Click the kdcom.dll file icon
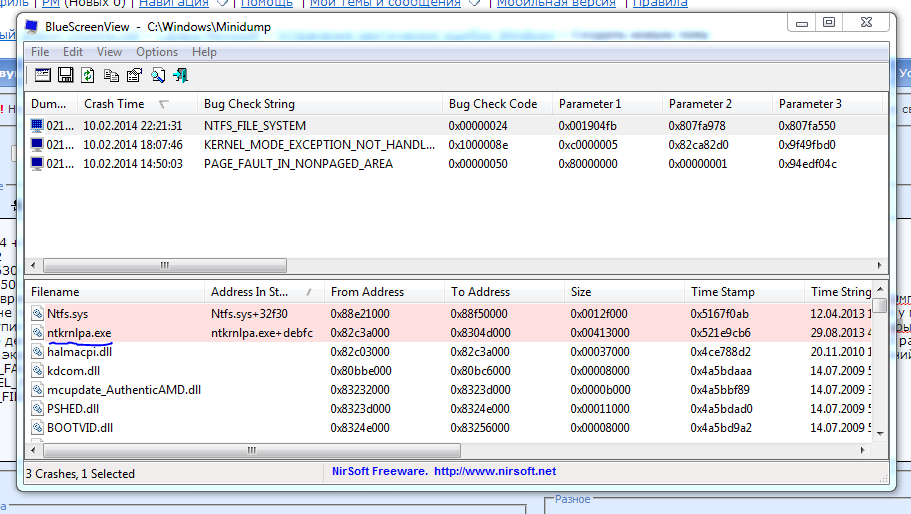911x514 pixels. 38,371
